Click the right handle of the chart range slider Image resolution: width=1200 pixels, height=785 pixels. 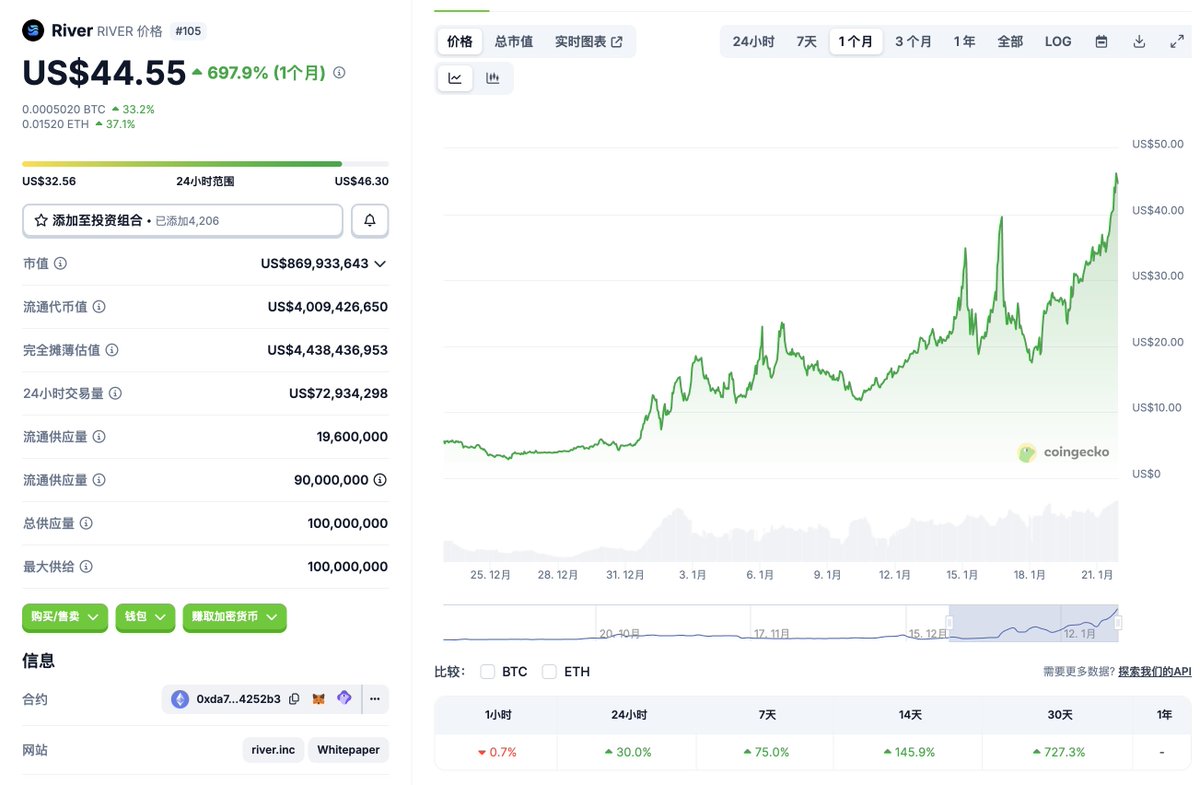[x=1118, y=623]
